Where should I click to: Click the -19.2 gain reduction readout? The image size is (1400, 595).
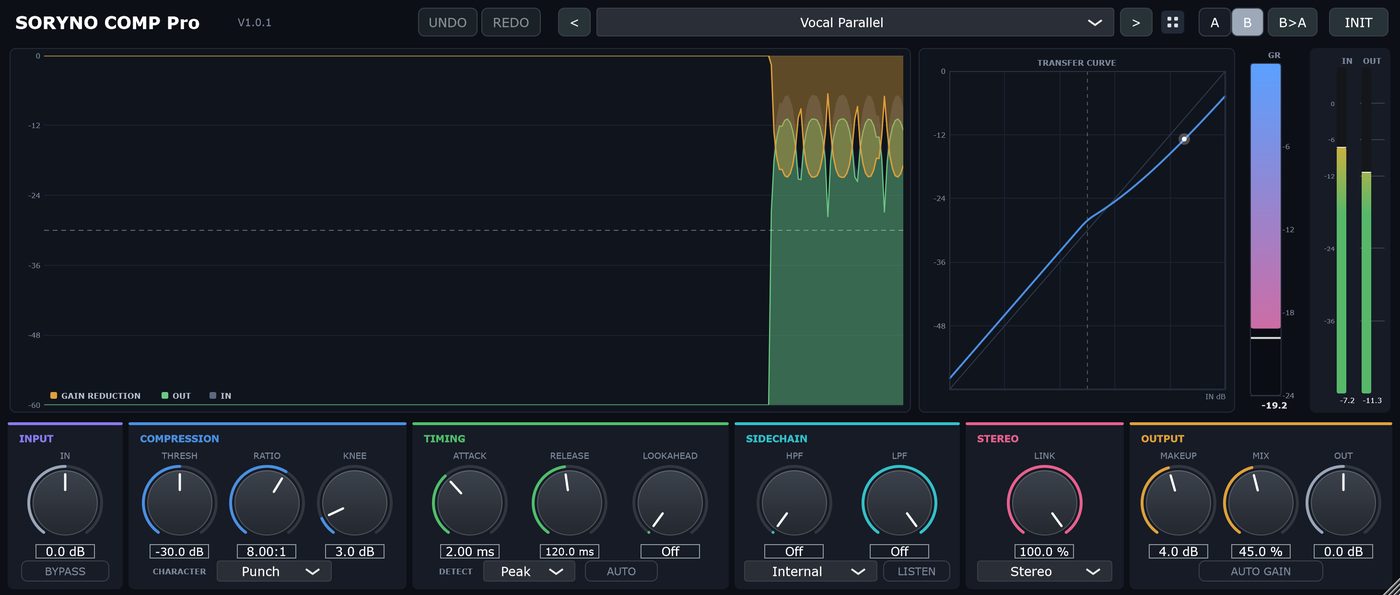click(1274, 405)
